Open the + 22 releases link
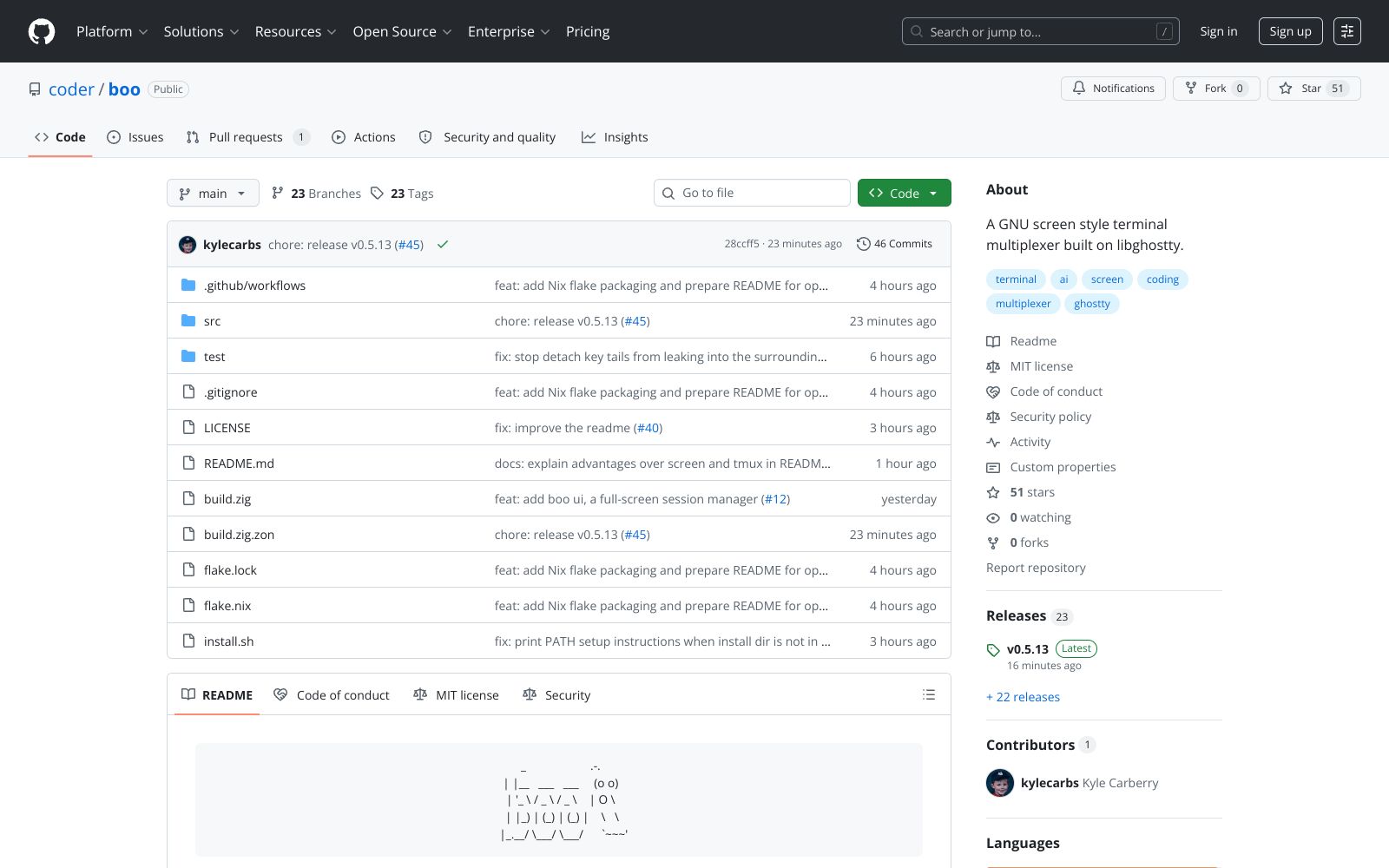 pyautogui.click(x=1023, y=697)
